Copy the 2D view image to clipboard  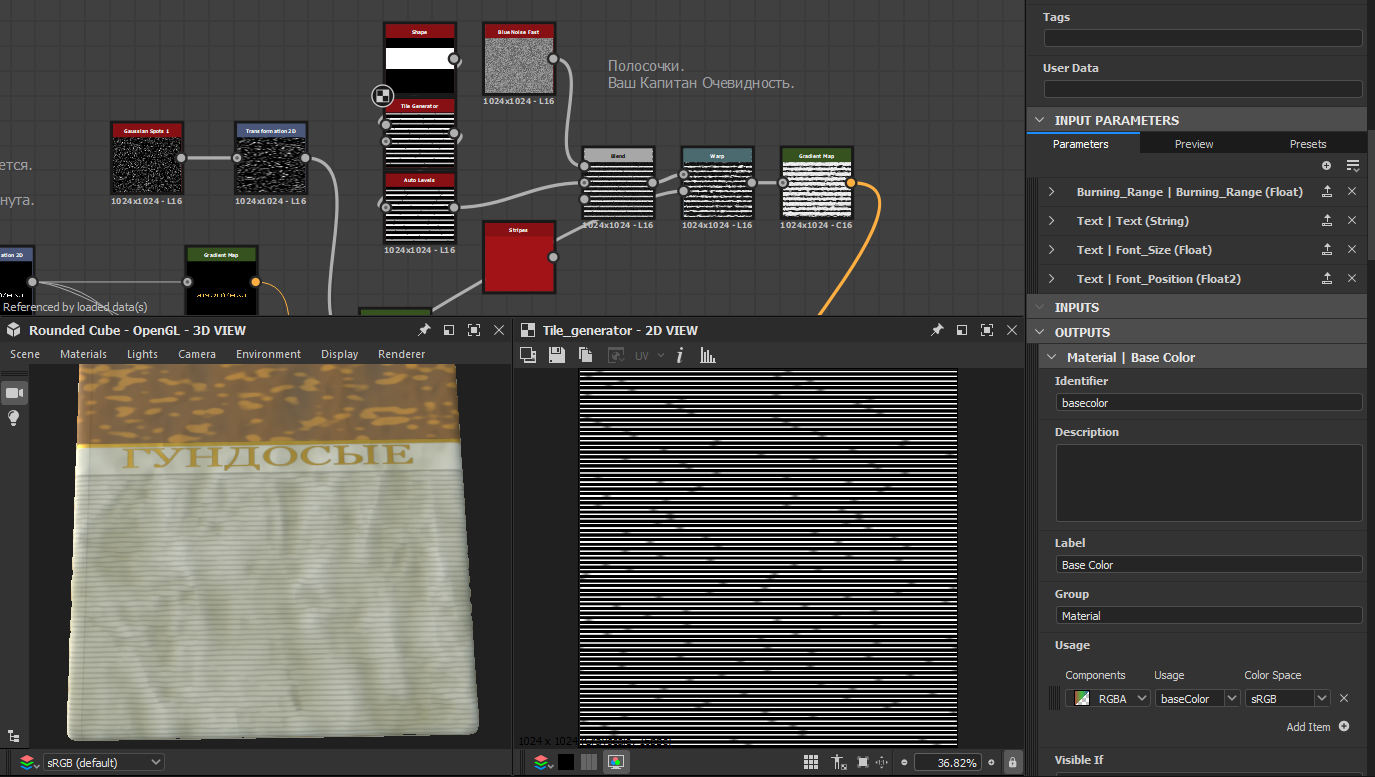[586, 355]
